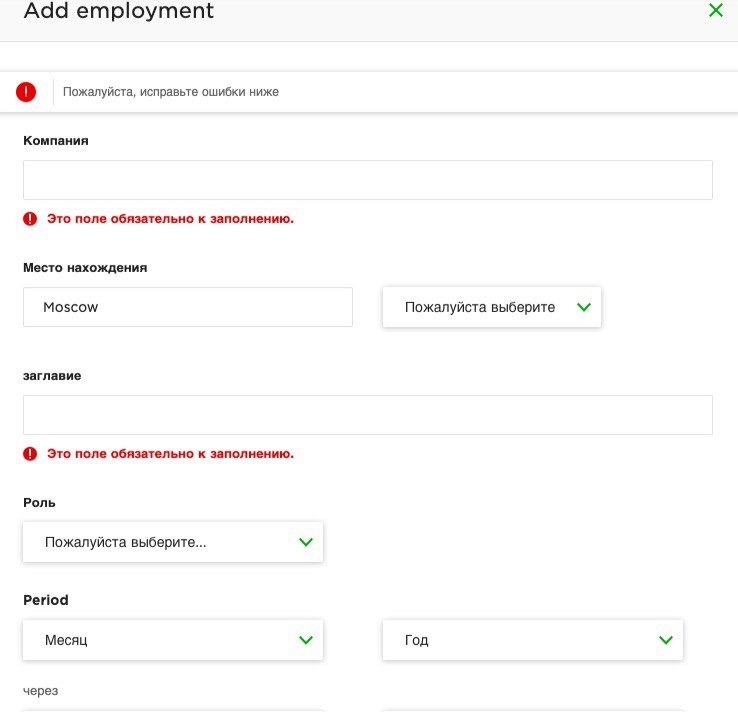Open the Пожалуйста выберите location dropdown
The image size is (738, 712).
pyautogui.click(x=492, y=307)
